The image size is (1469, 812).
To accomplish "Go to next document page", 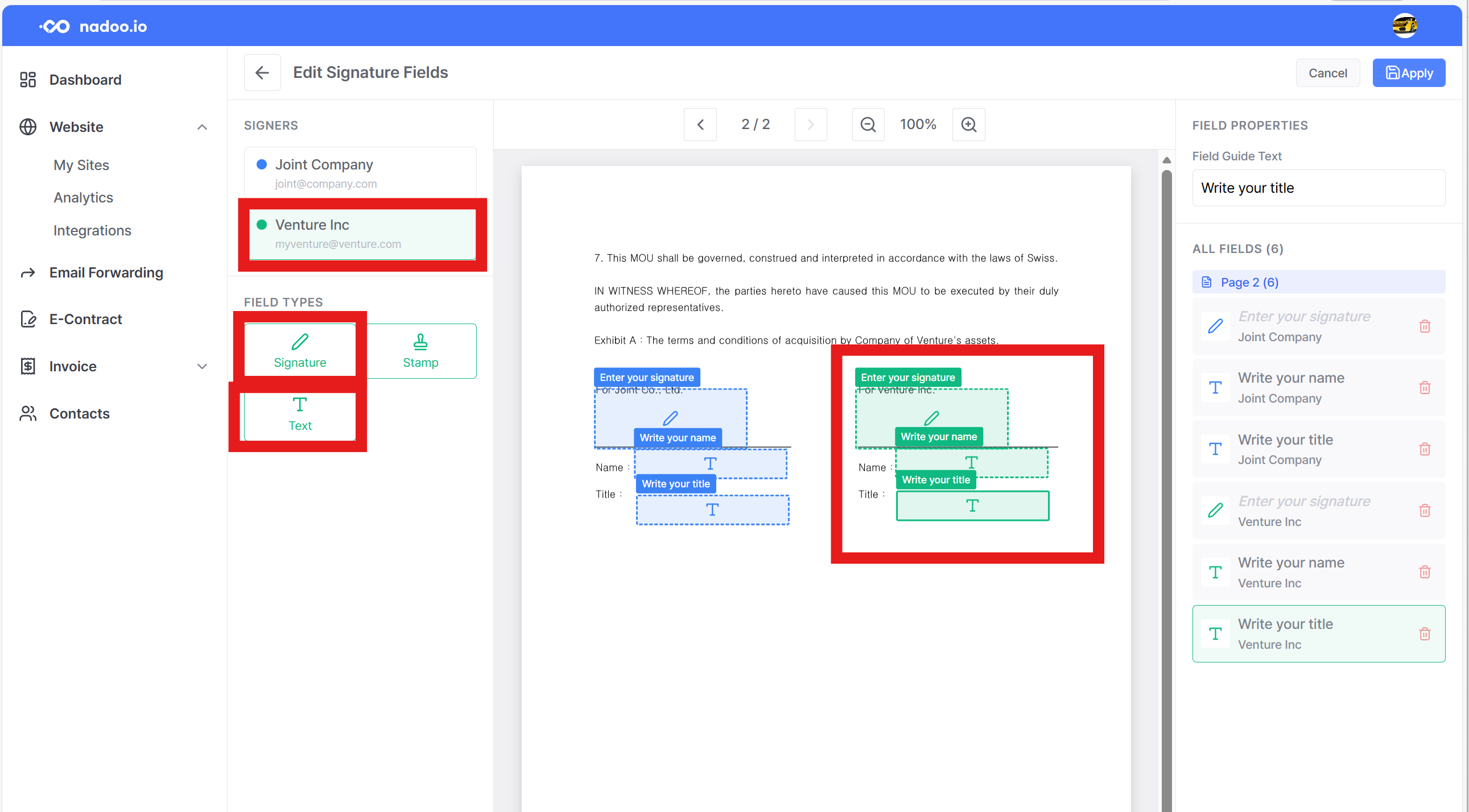I will (810, 124).
